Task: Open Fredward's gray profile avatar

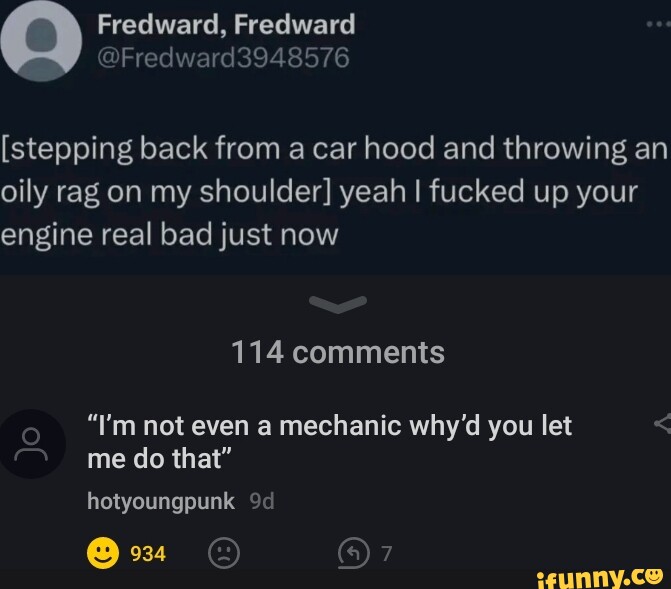Action: pos(41,41)
